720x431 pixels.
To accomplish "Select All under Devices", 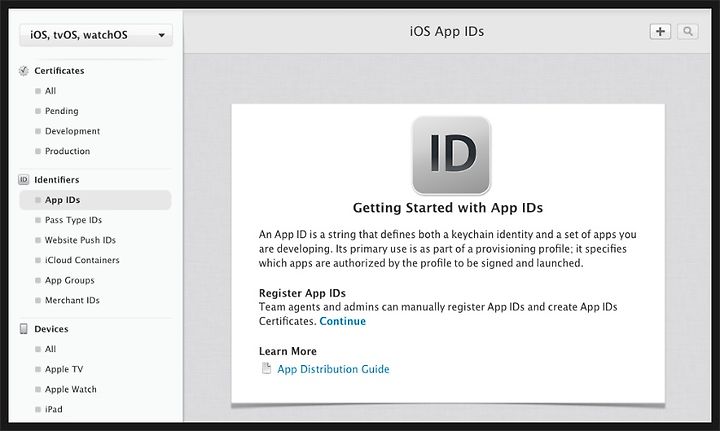I will (51, 349).
